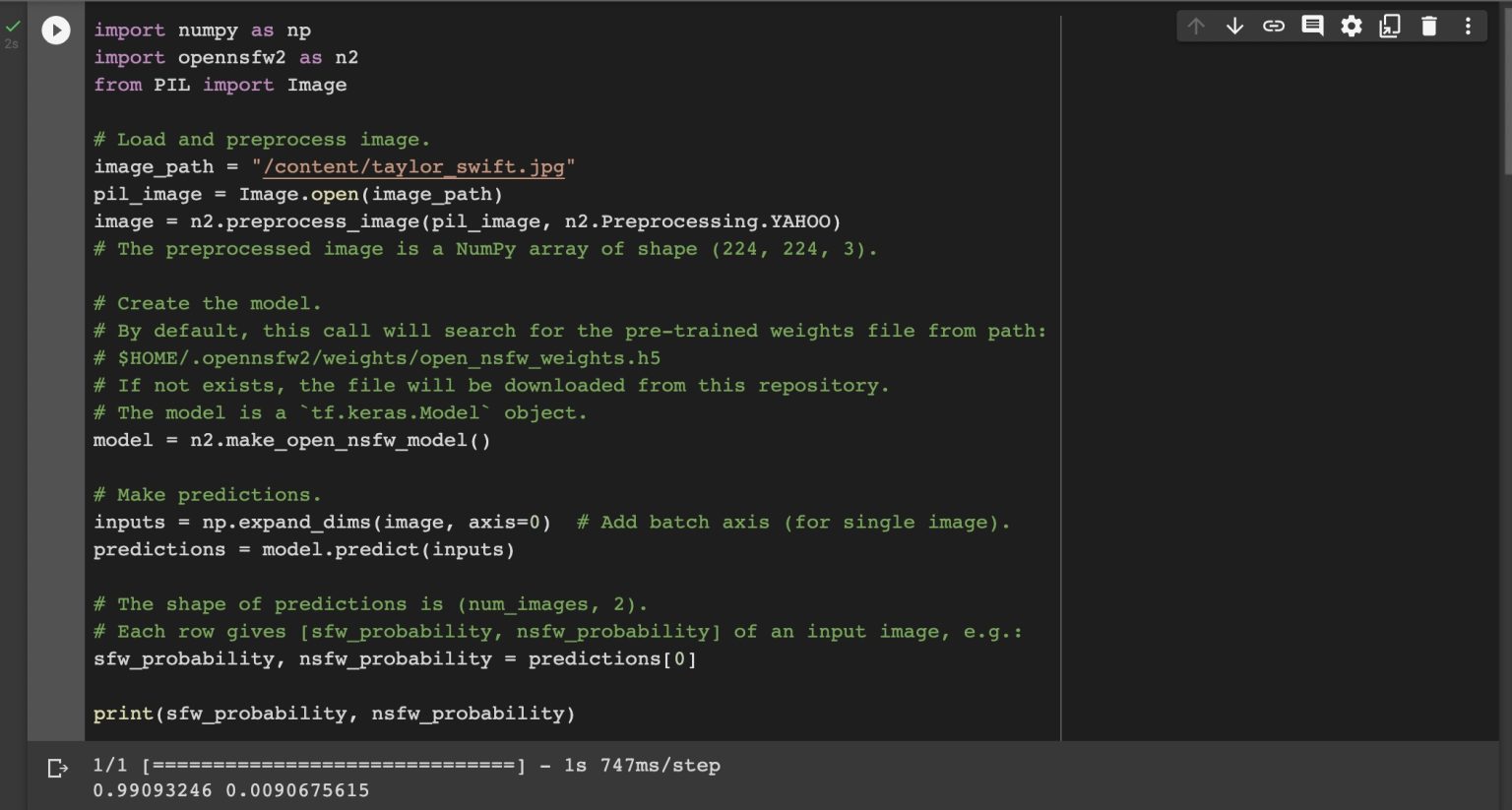Move the cell up
The image size is (1512, 810).
click(x=1196, y=27)
